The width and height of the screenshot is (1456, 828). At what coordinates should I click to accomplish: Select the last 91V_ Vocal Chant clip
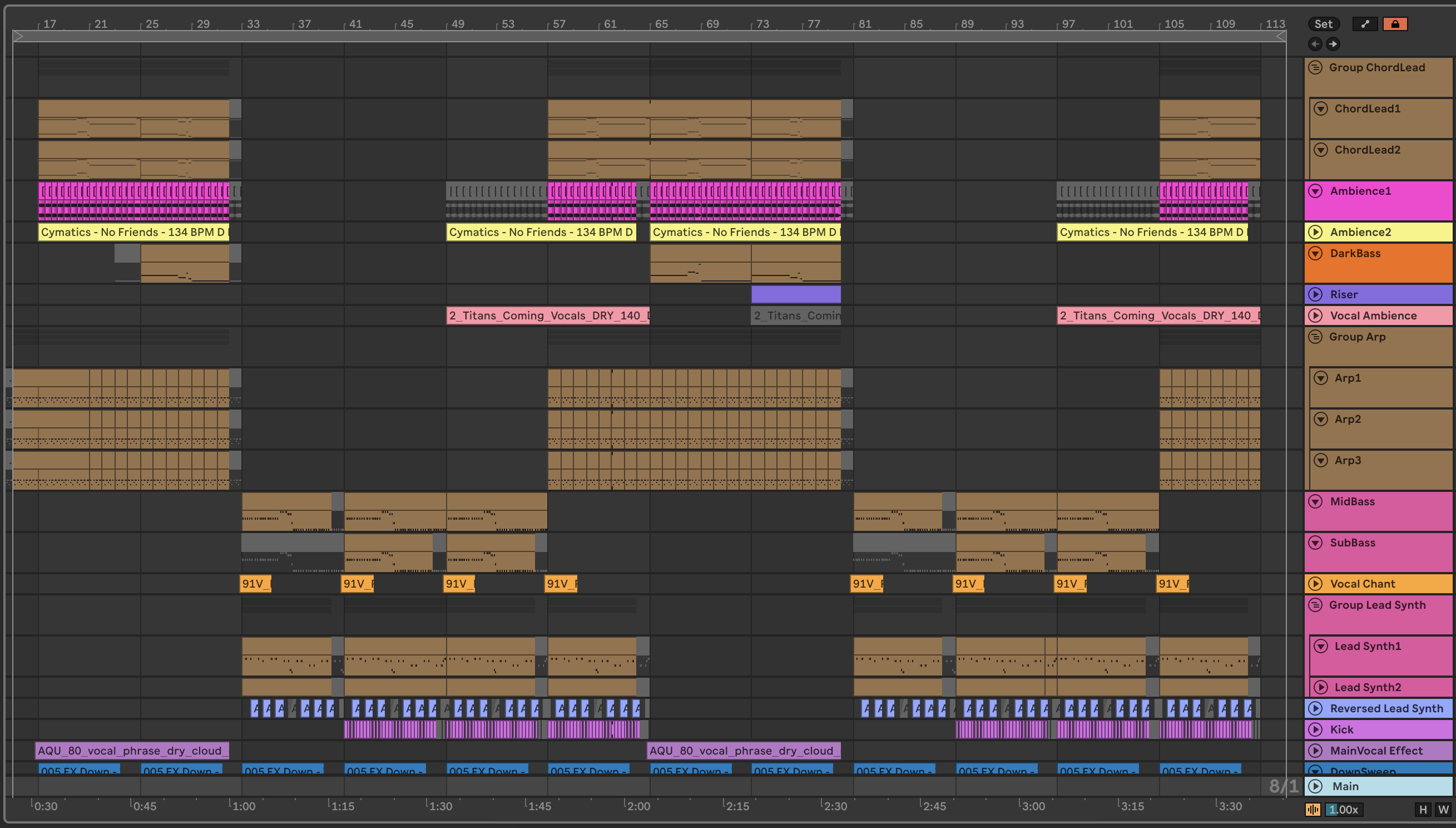click(x=1172, y=584)
